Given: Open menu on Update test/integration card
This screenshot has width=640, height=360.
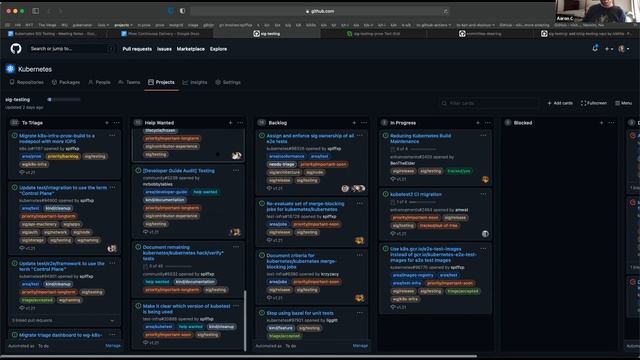Looking at the screenshot, I should click(112, 188).
